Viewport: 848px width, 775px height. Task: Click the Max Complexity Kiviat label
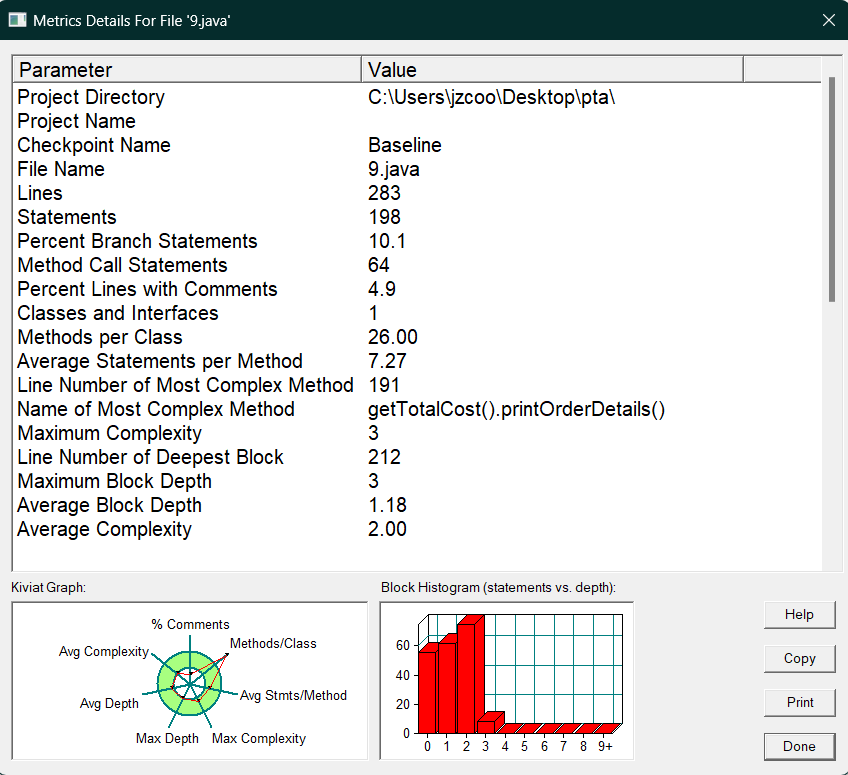point(259,739)
